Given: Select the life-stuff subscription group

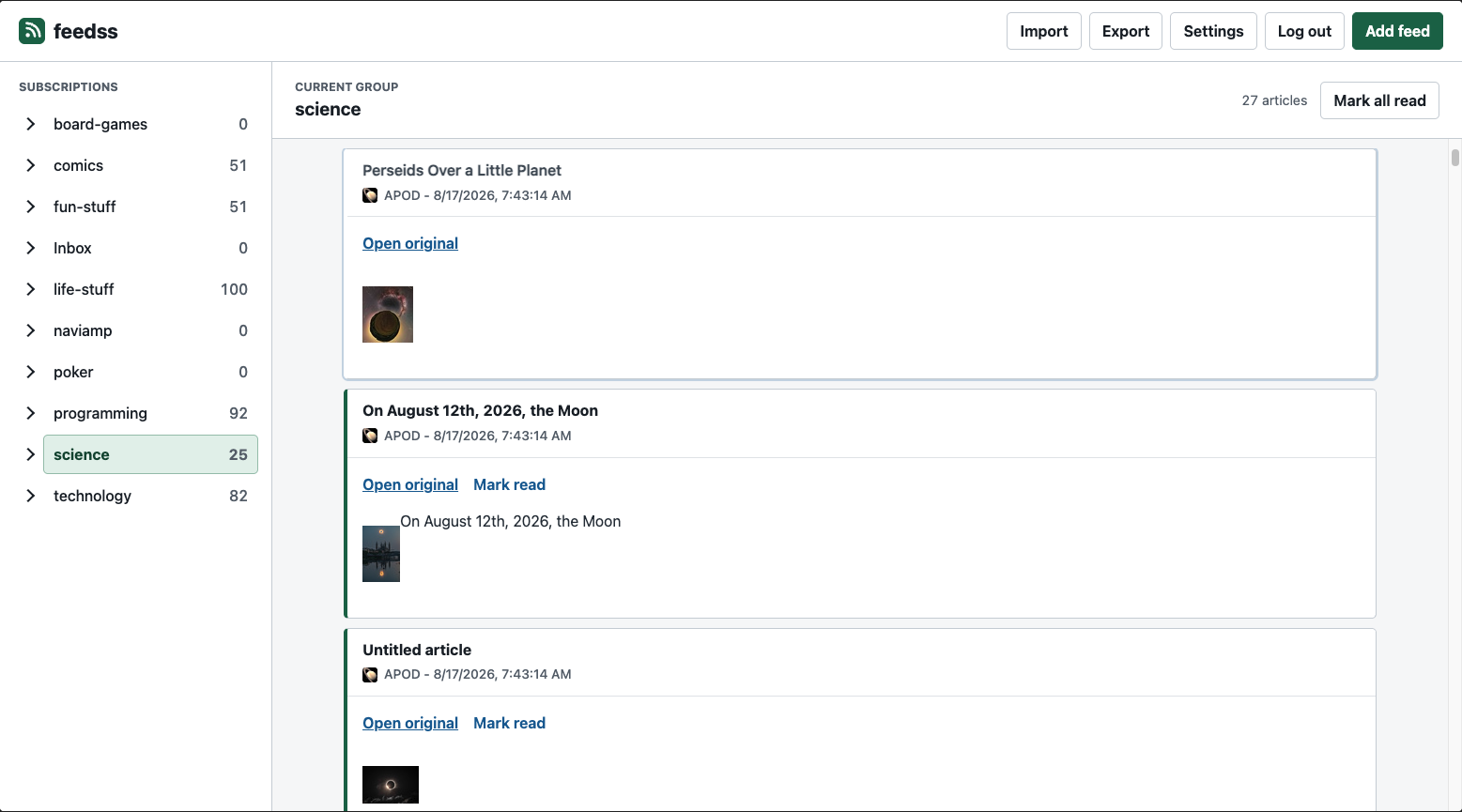Looking at the screenshot, I should [150, 289].
